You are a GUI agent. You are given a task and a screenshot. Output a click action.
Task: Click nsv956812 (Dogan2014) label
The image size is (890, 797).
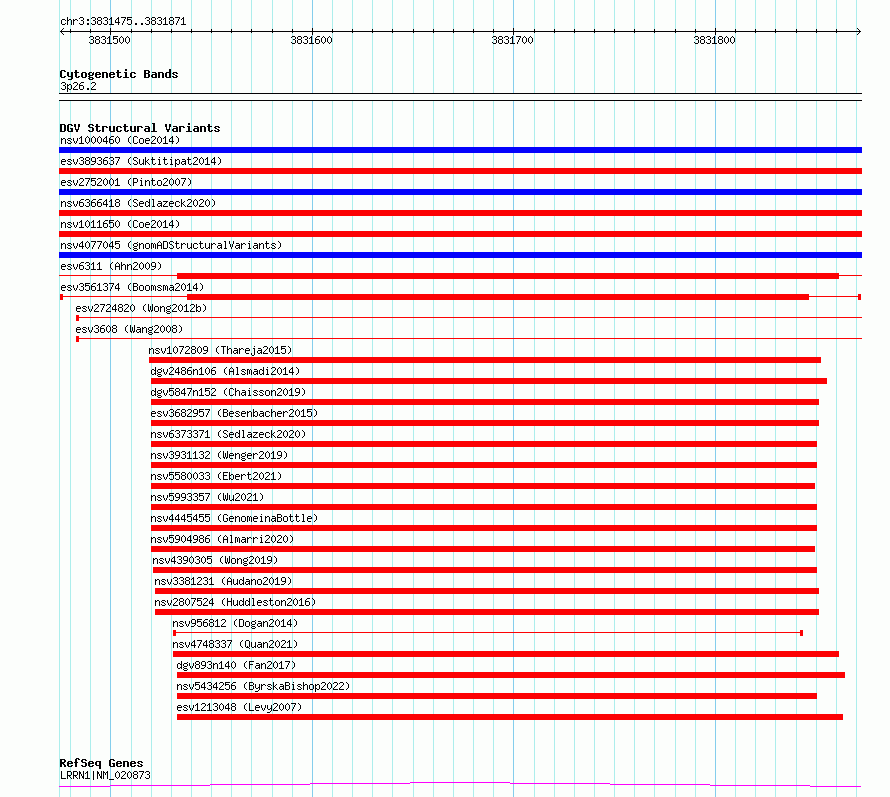click(x=235, y=623)
